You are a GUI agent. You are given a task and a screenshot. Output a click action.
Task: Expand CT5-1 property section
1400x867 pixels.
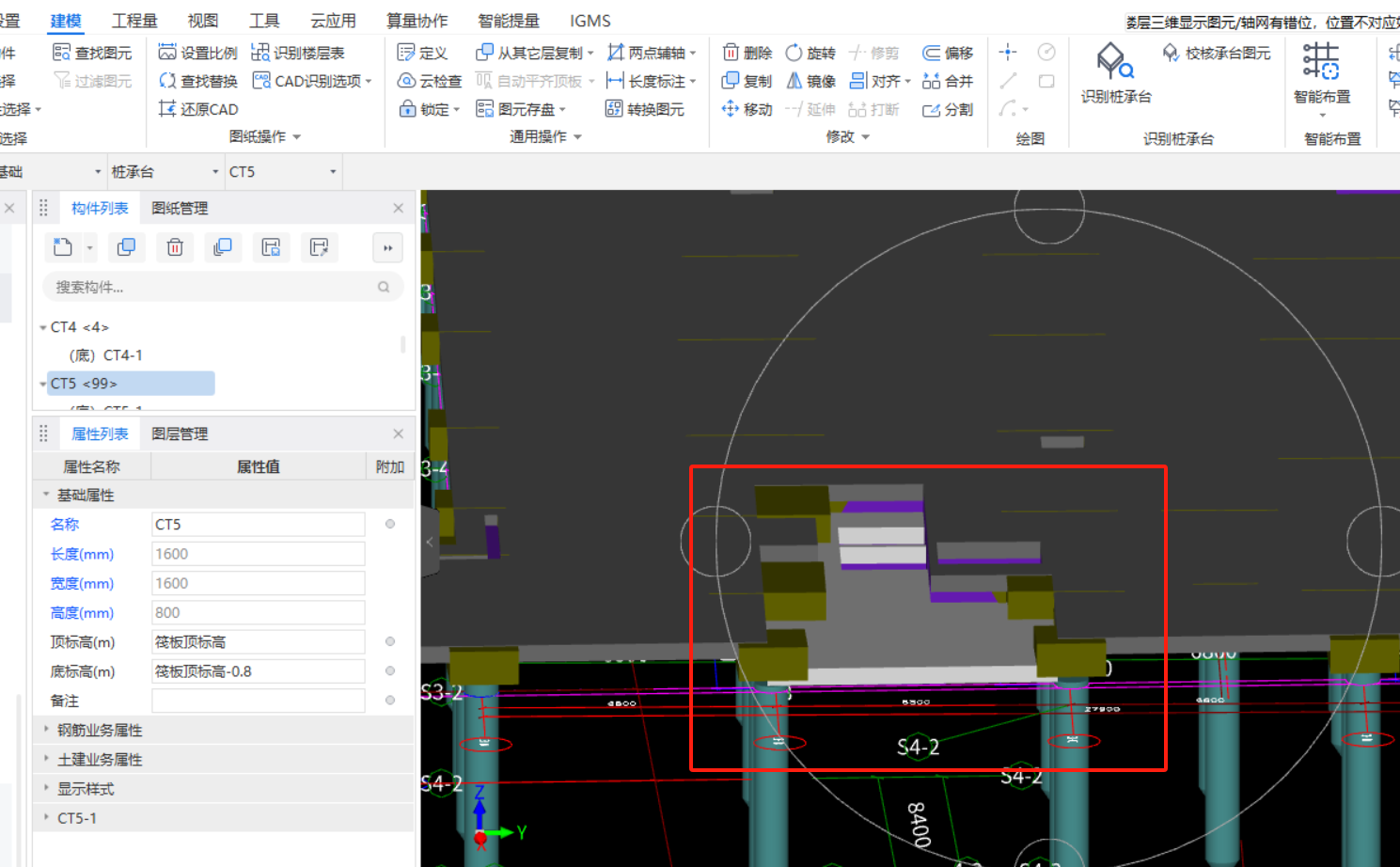click(x=46, y=817)
